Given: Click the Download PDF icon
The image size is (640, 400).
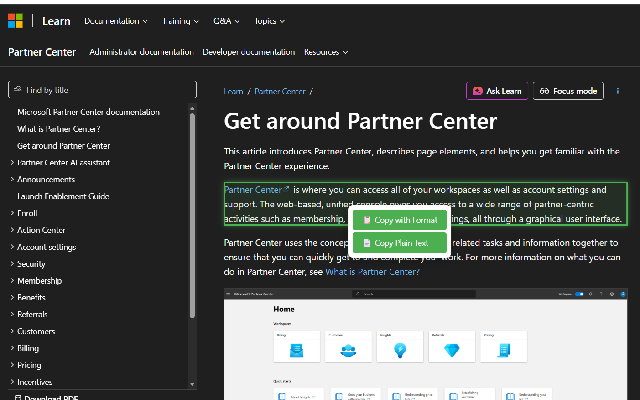Looking at the screenshot, I should pos(18,398).
